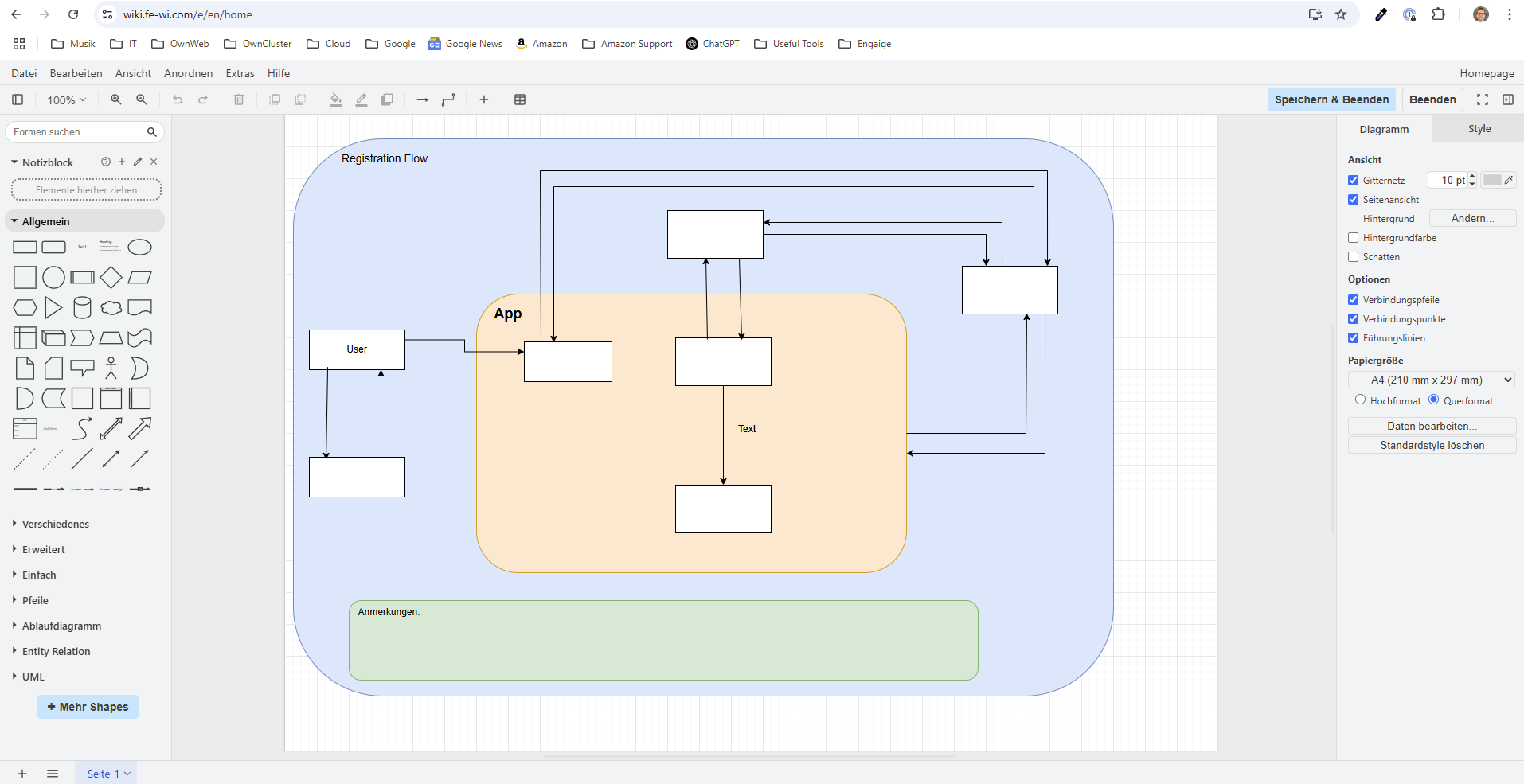Screen dimensions: 1524x784
Task: Enable the Schatten checkbox
Action: [1354, 256]
